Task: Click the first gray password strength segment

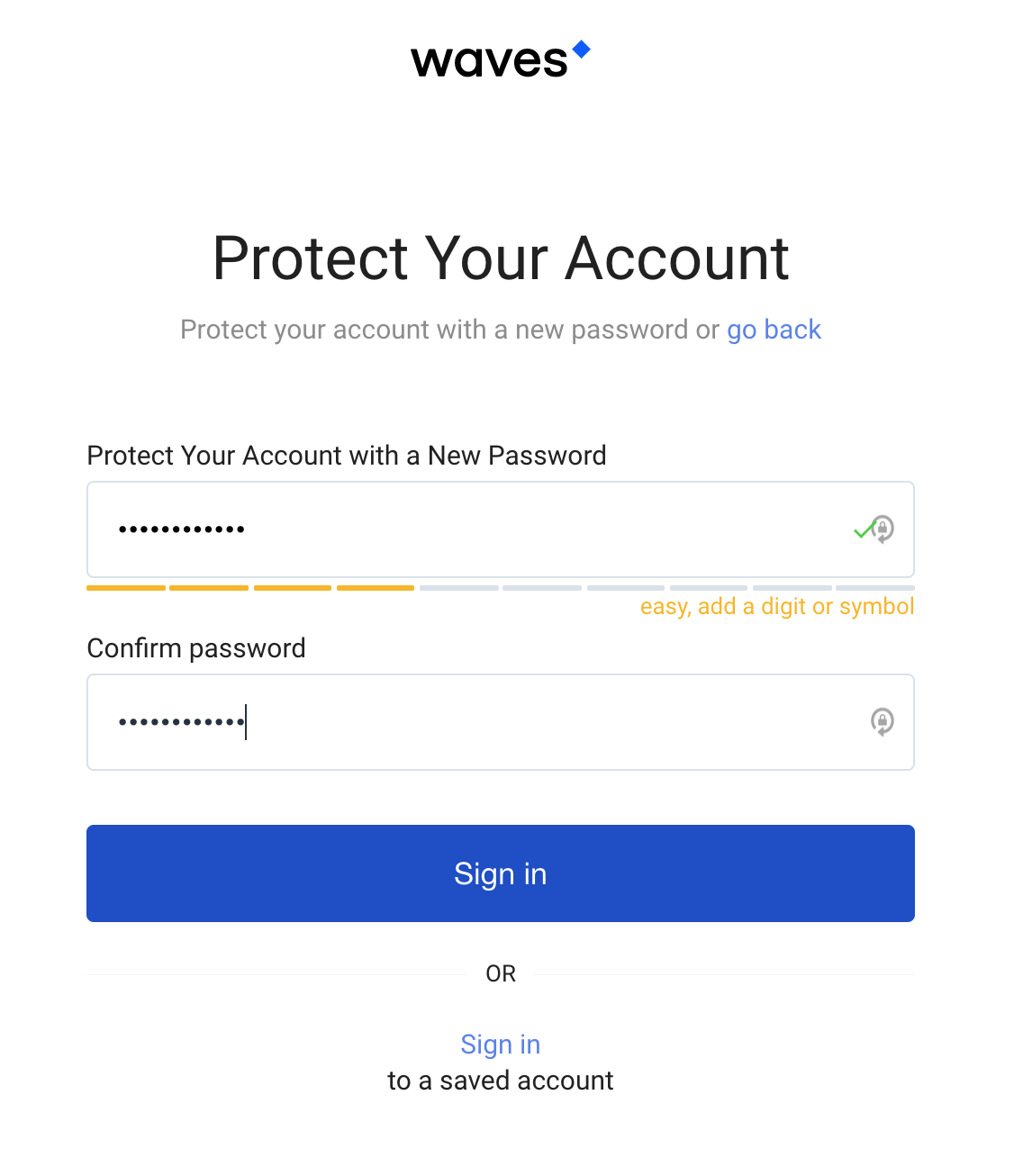Action: click(x=459, y=588)
